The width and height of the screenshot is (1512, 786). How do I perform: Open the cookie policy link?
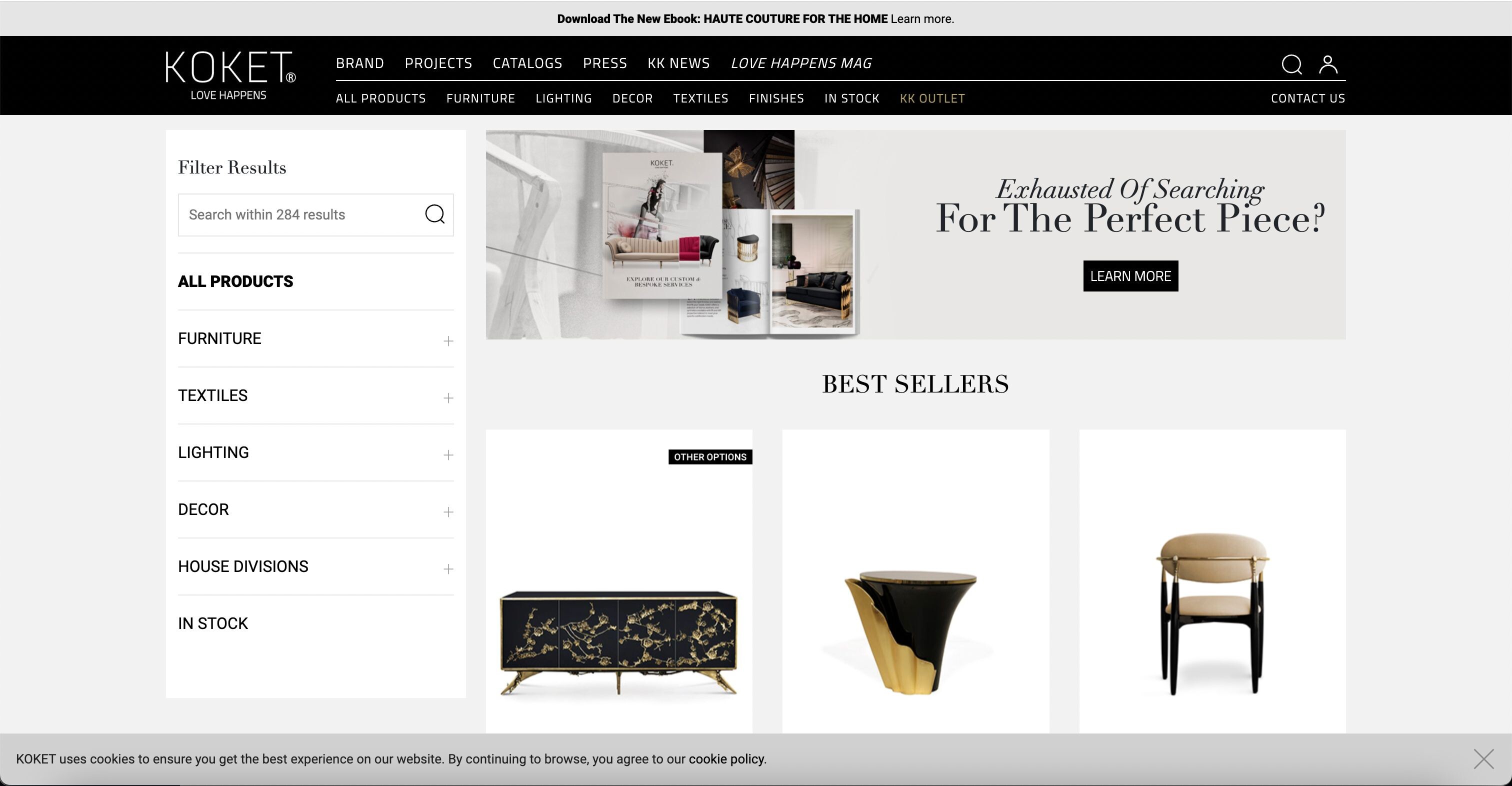(726, 759)
